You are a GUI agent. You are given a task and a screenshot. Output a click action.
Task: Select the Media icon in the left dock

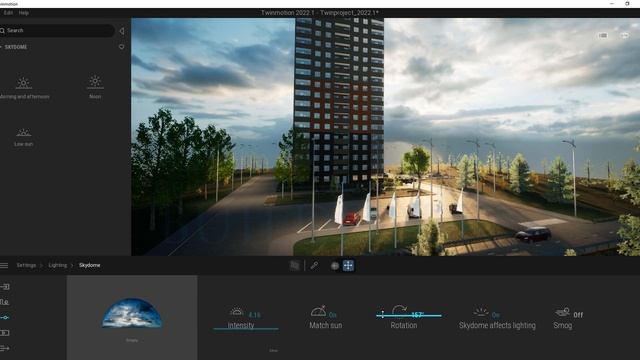pos(5,333)
